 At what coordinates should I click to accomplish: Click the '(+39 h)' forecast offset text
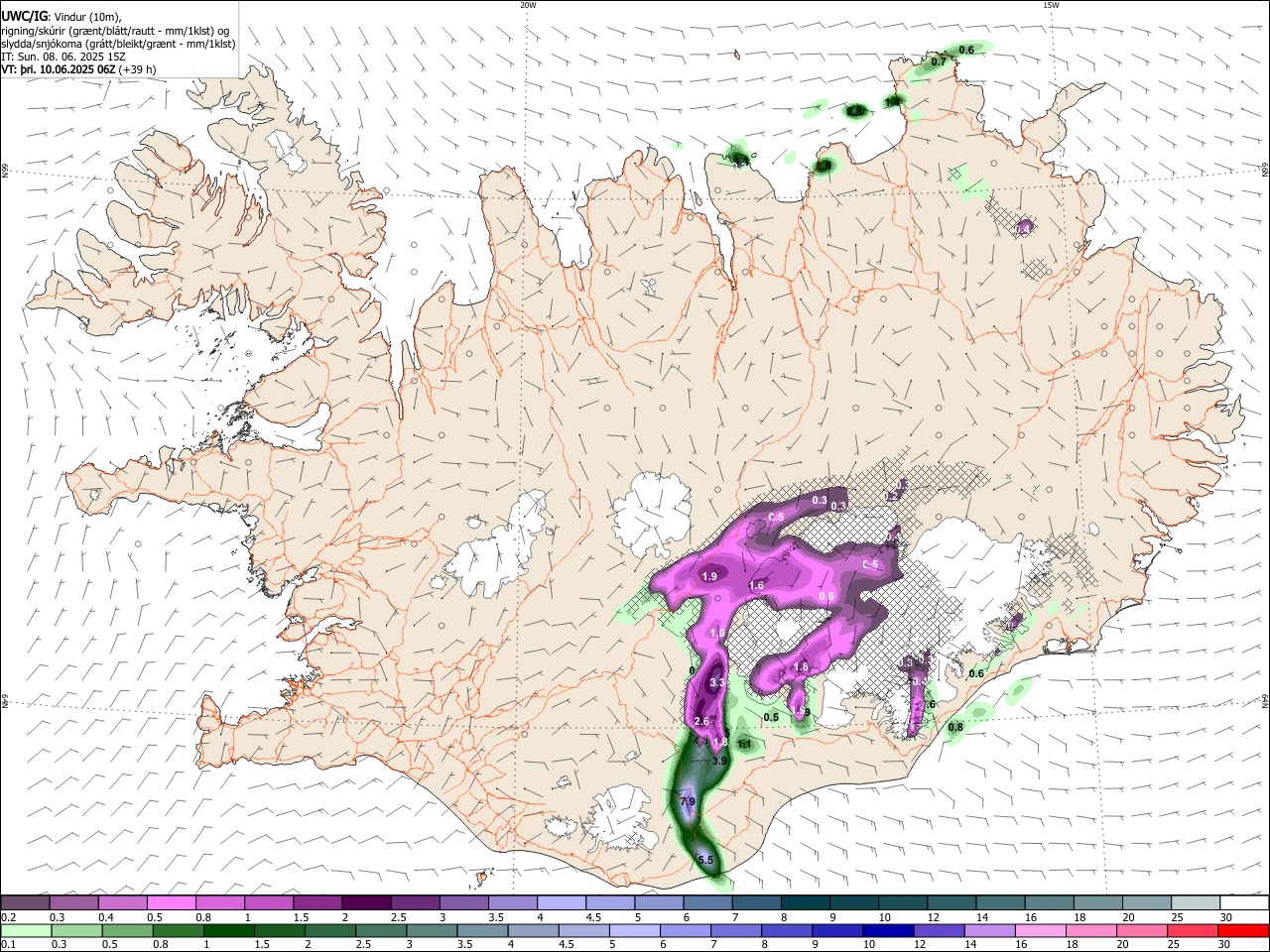tap(137, 69)
